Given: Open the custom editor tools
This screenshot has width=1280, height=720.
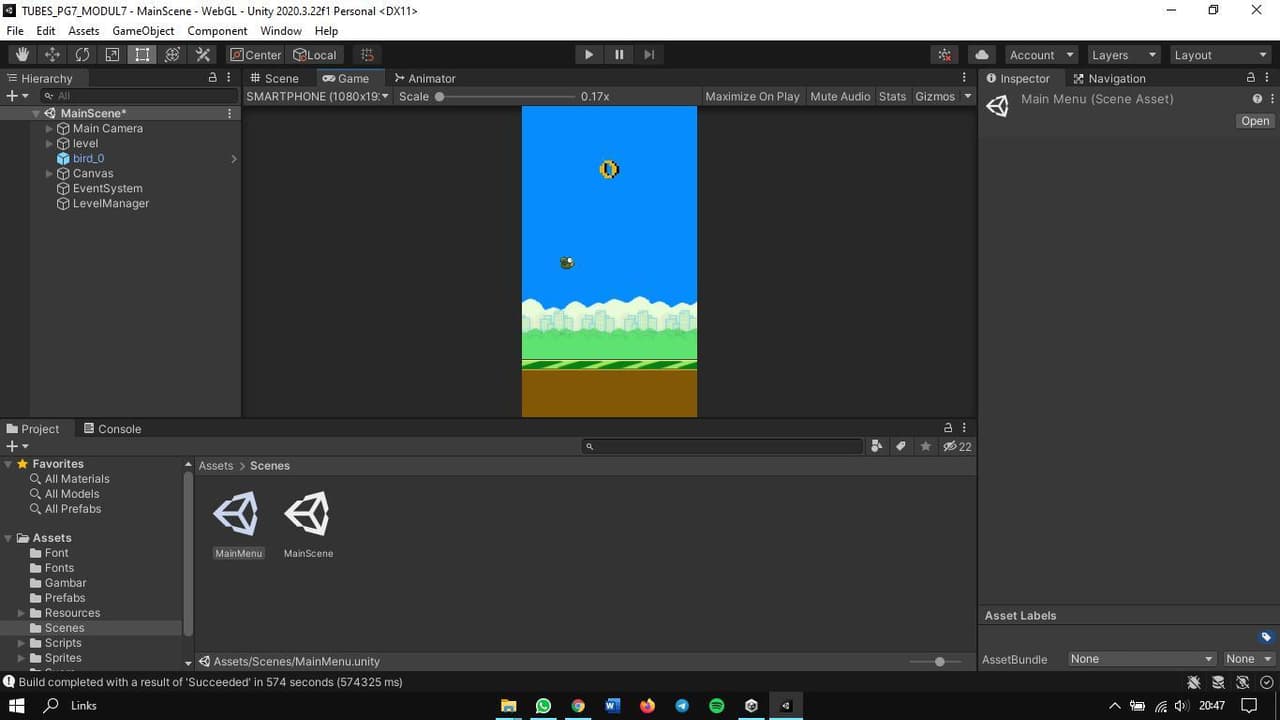Looking at the screenshot, I should click(x=203, y=55).
